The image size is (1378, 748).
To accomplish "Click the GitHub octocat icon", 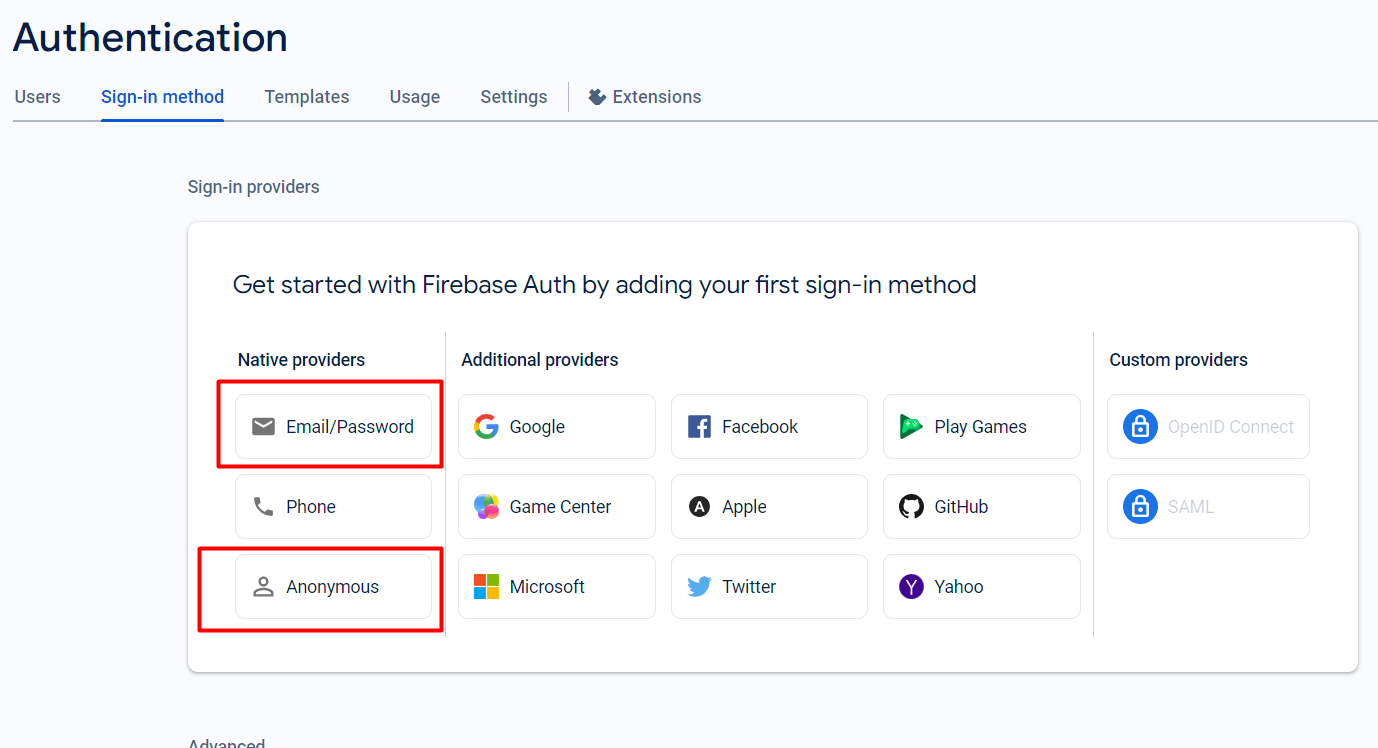I will (x=911, y=507).
